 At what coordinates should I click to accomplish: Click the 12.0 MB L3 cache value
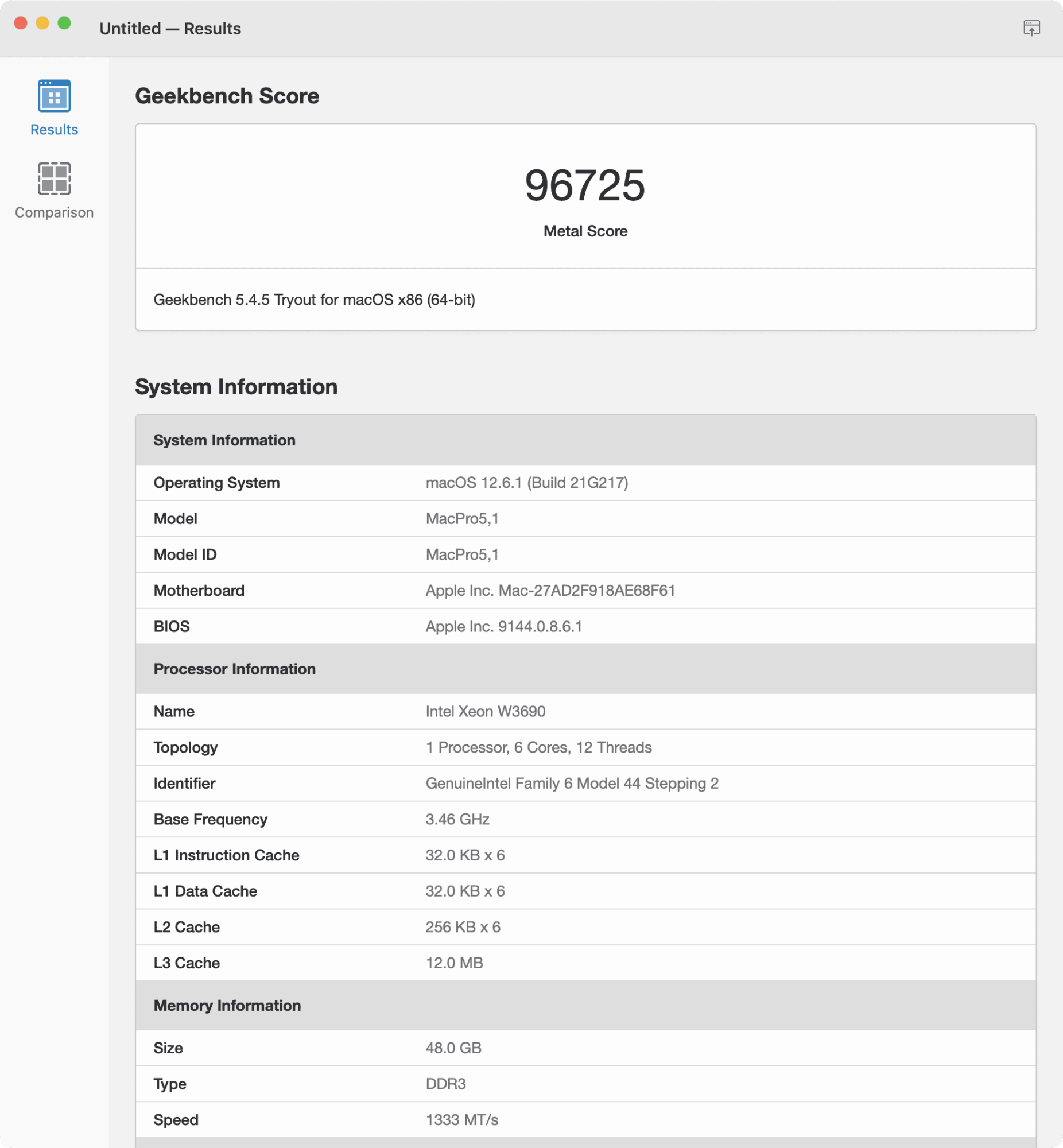click(x=454, y=963)
